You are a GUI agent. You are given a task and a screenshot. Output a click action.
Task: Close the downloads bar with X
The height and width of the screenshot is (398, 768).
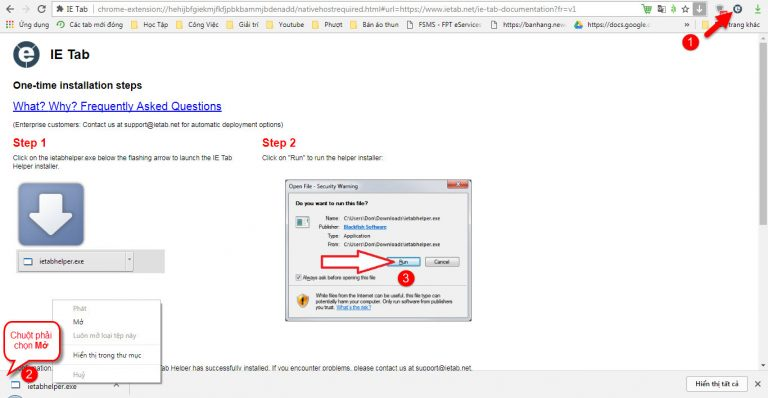(758, 384)
